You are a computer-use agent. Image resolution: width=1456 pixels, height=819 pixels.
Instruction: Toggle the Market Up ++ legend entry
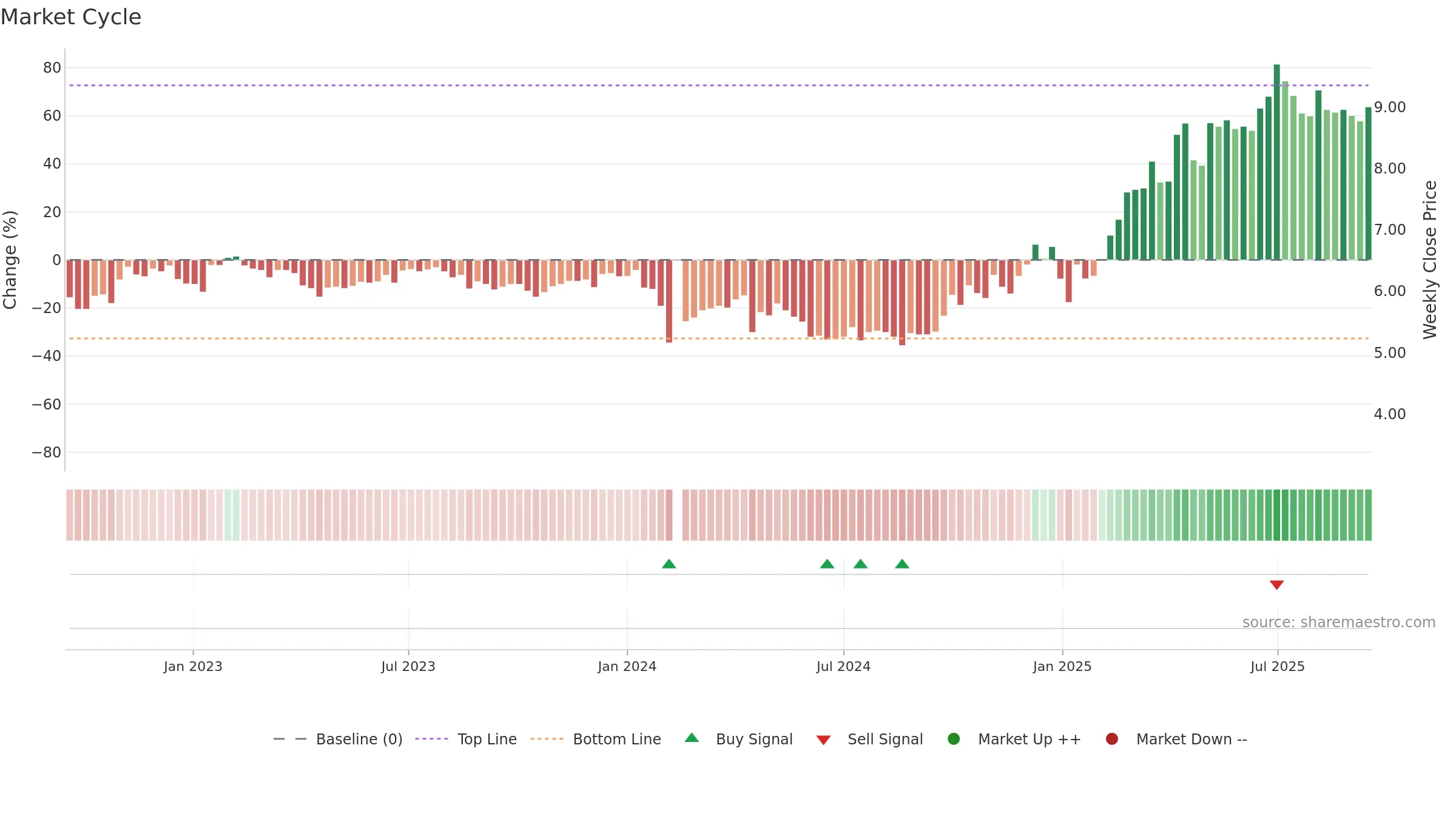[1014, 739]
